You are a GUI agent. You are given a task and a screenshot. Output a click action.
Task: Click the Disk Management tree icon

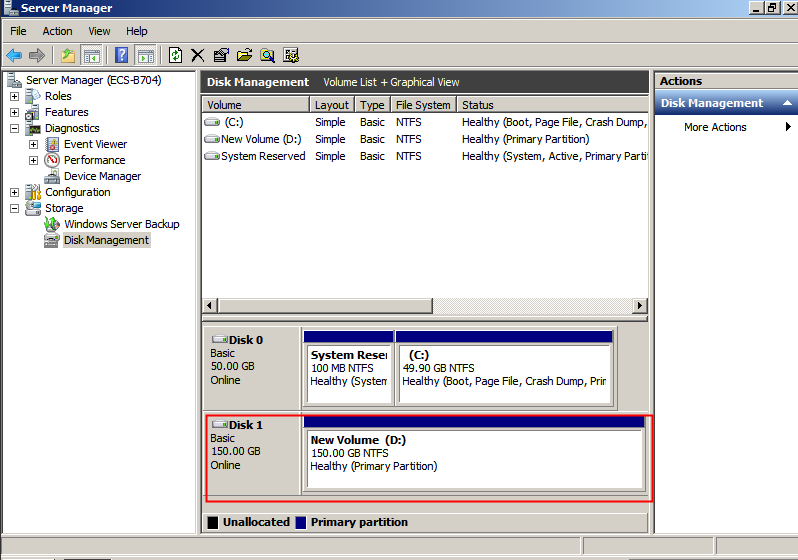click(x=52, y=240)
